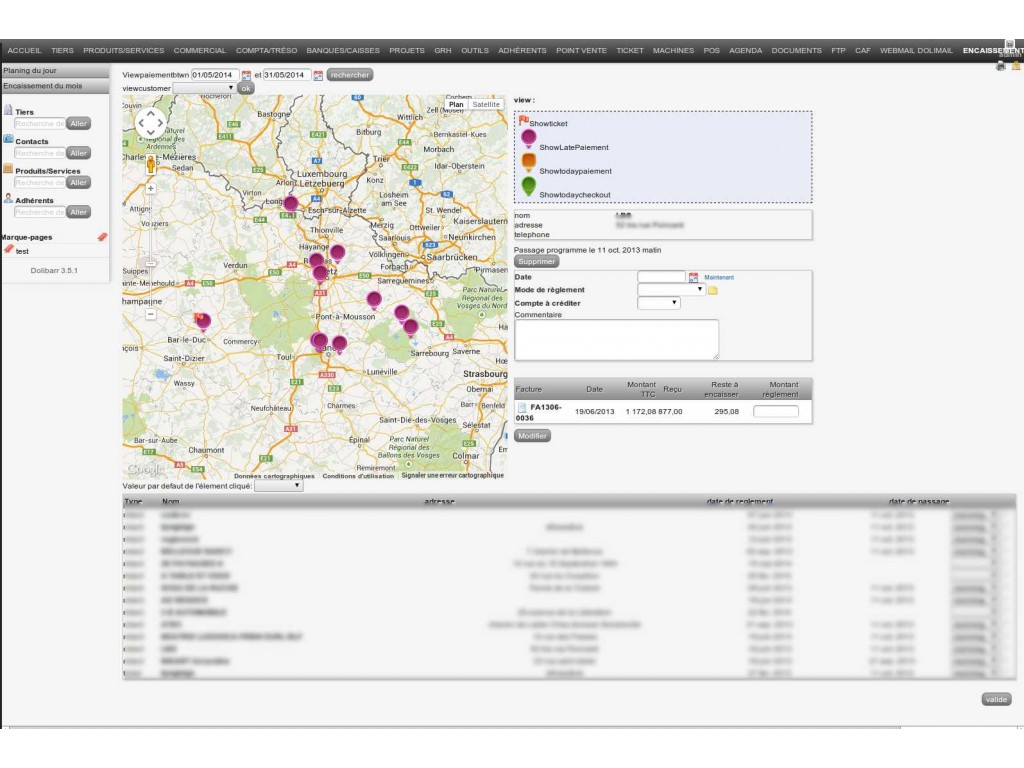
Task: Zoom out the map with minus button
Action: (x=151, y=314)
